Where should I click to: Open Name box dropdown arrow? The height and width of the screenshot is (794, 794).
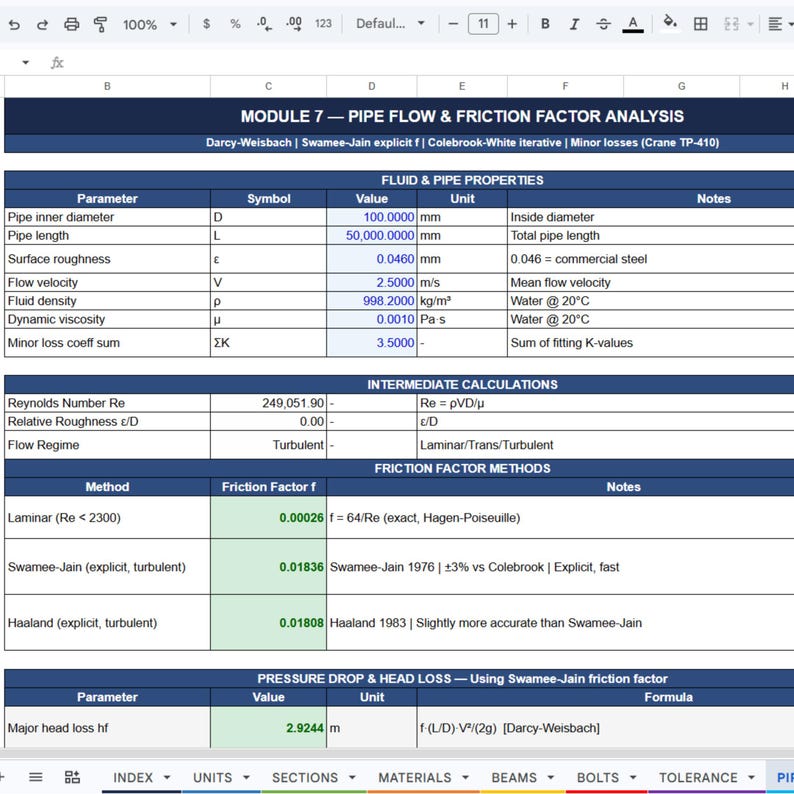pyautogui.click(x=25, y=62)
